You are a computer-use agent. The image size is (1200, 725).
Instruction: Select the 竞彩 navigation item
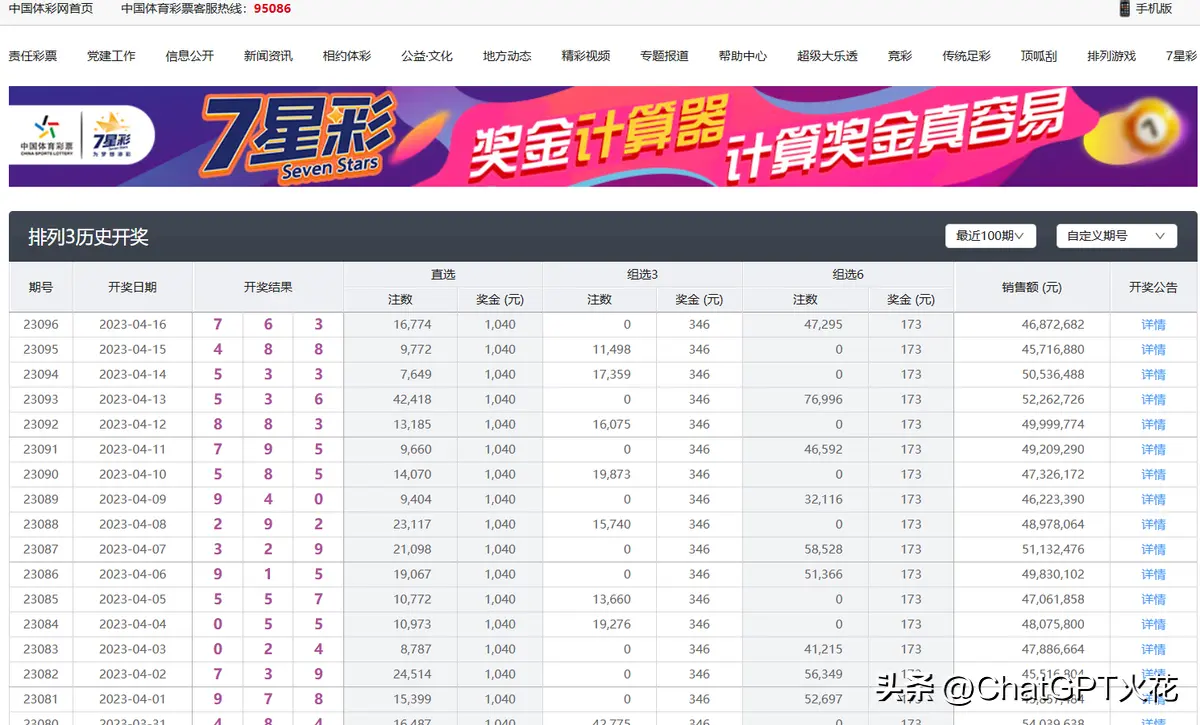click(x=900, y=56)
